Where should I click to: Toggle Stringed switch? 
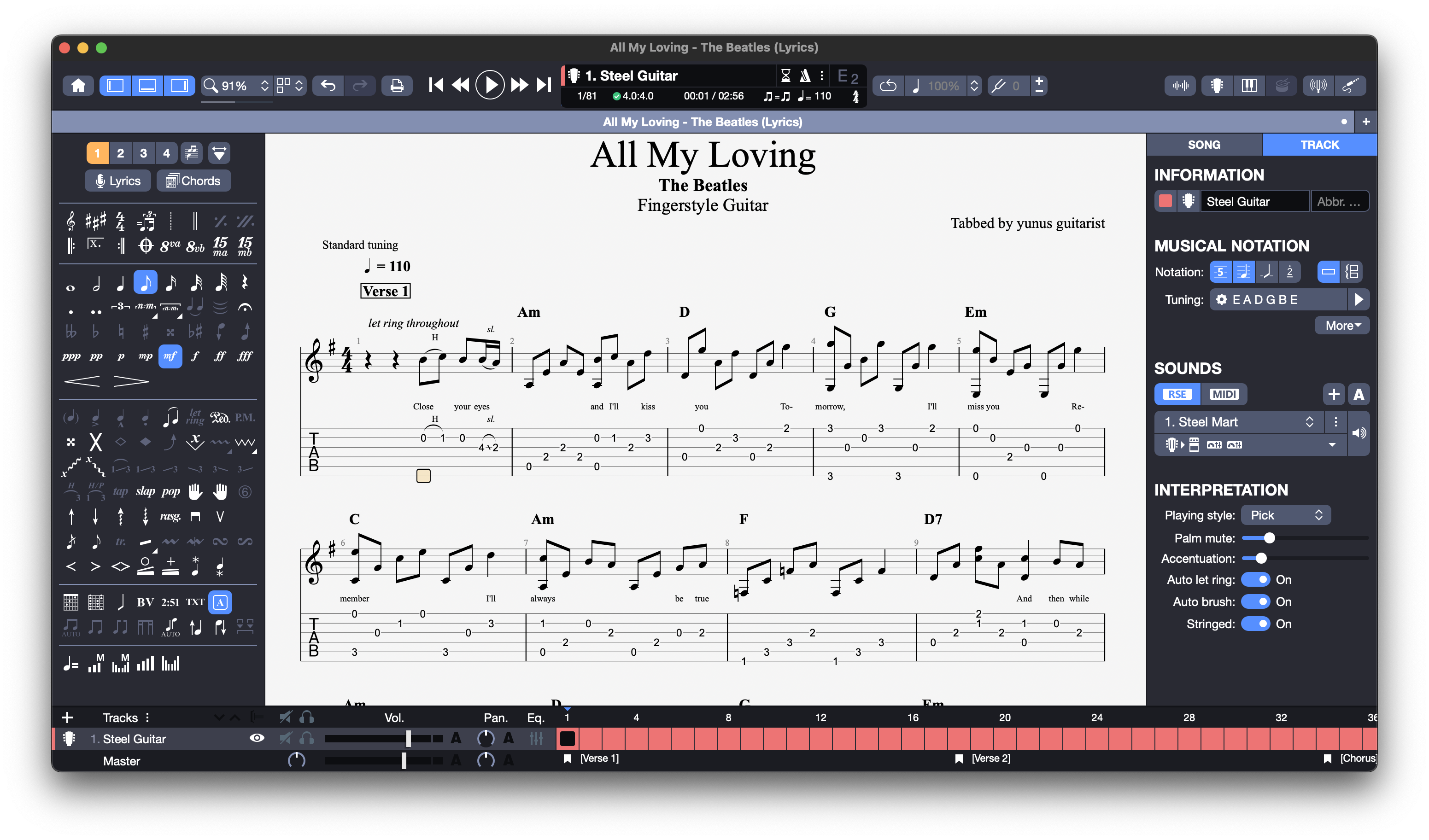tap(1255, 624)
